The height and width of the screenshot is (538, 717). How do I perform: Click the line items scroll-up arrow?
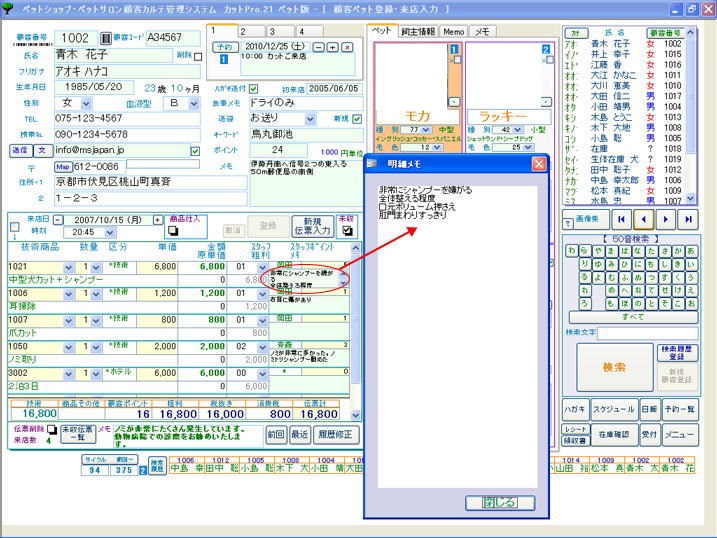point(355,248)
